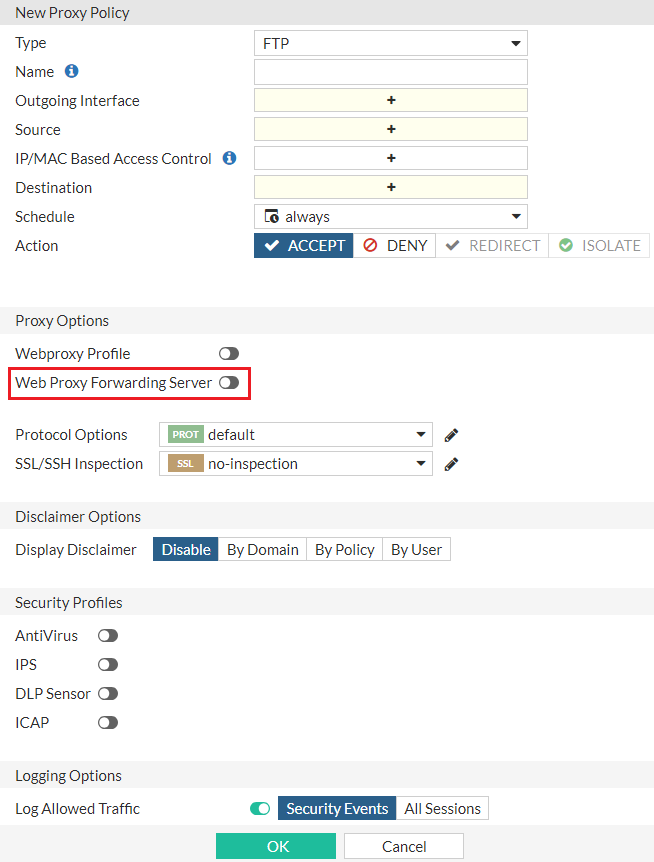Enable the Webproxy Profile toggle
654x862 pixels.
(x=229, y=354)
